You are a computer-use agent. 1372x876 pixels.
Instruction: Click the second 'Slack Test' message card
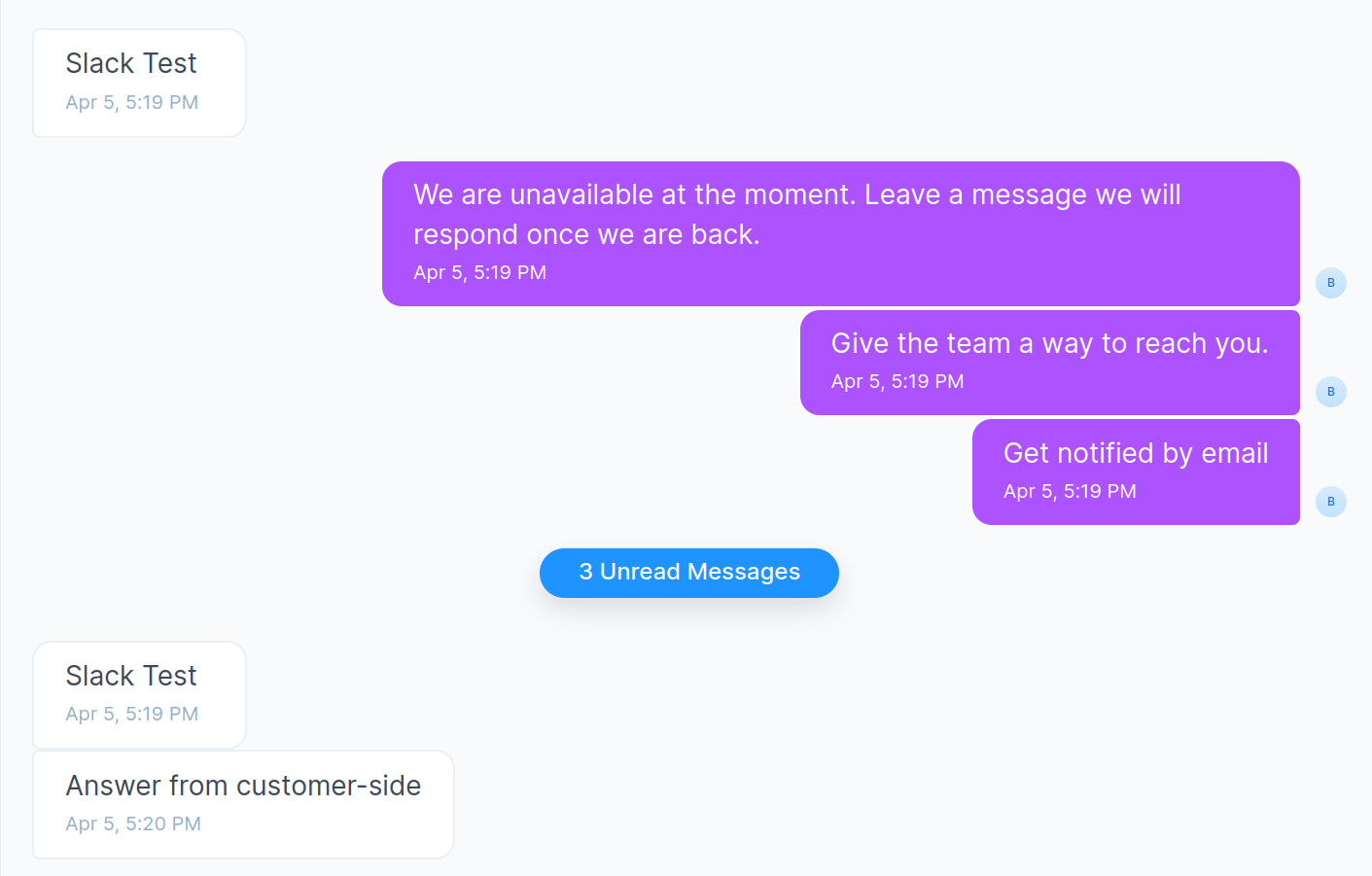(x=138, y=694)
